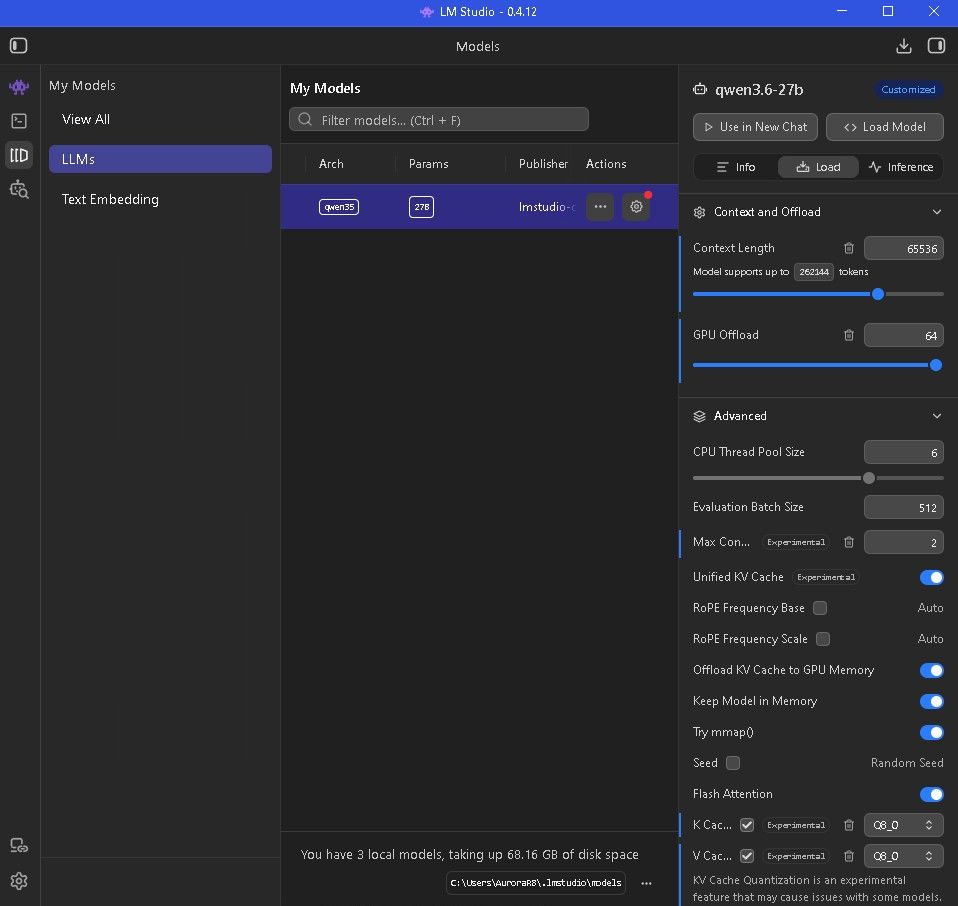
Task: Toggle Try mmap() switch
Action: coord(931,732)
